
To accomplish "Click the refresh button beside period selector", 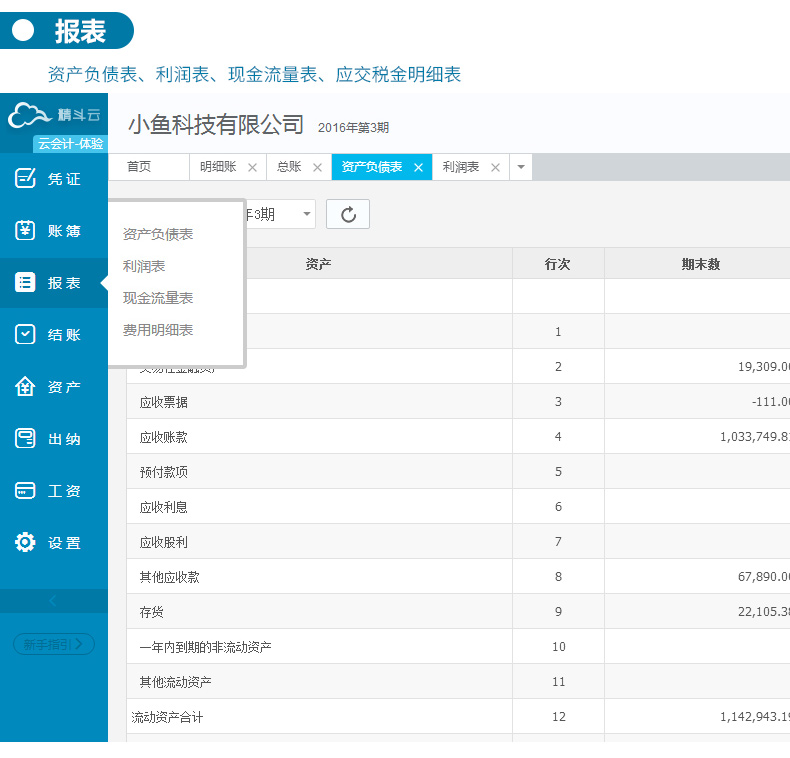I will [x=348, y=214].
